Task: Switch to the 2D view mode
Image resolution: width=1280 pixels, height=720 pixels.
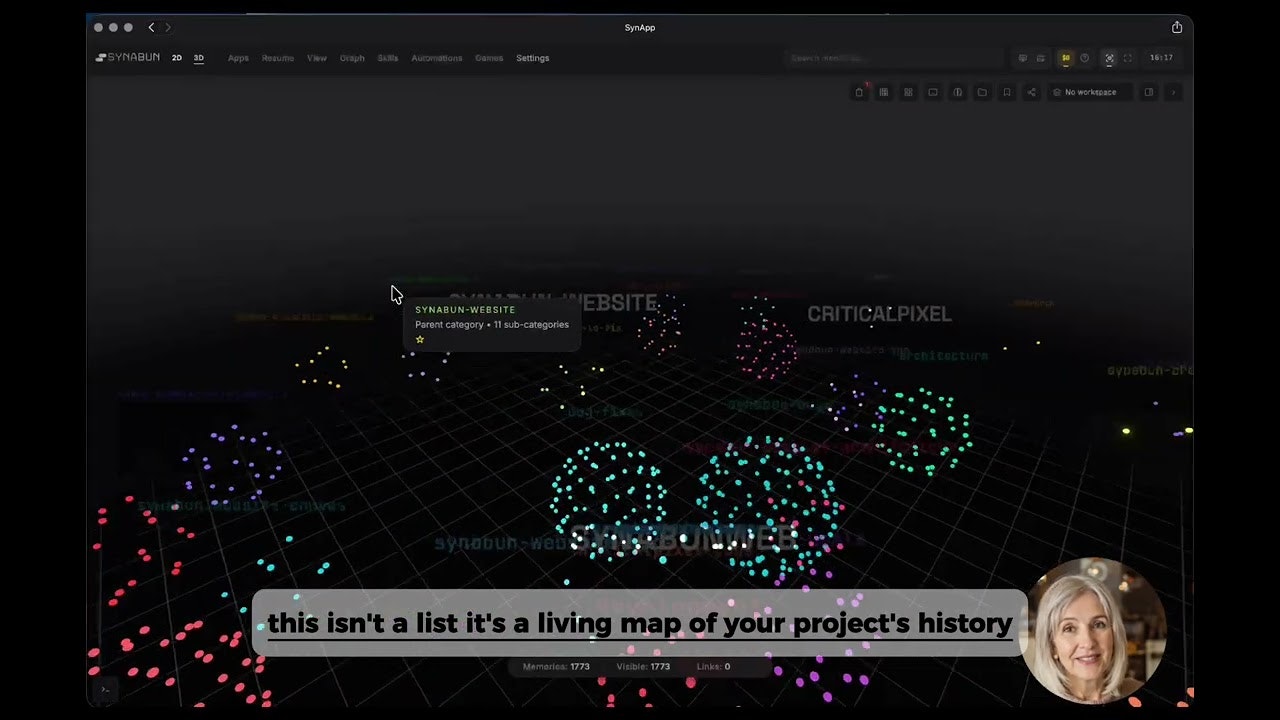Action: (177, 58)
